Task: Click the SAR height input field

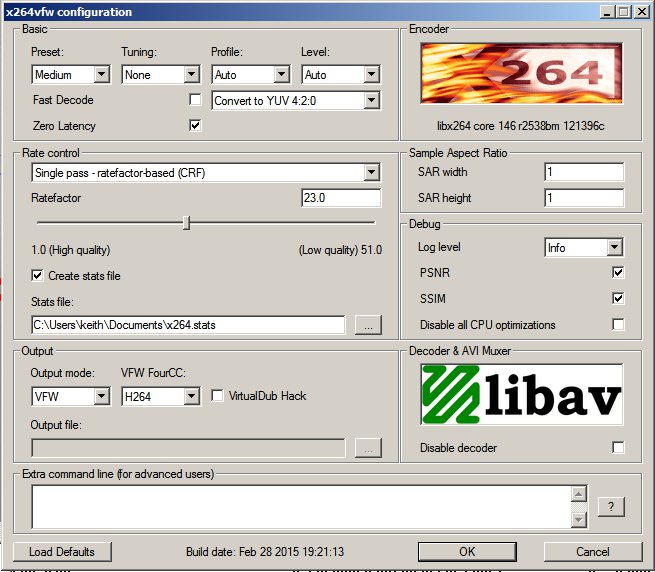Action: coord(584,198)
